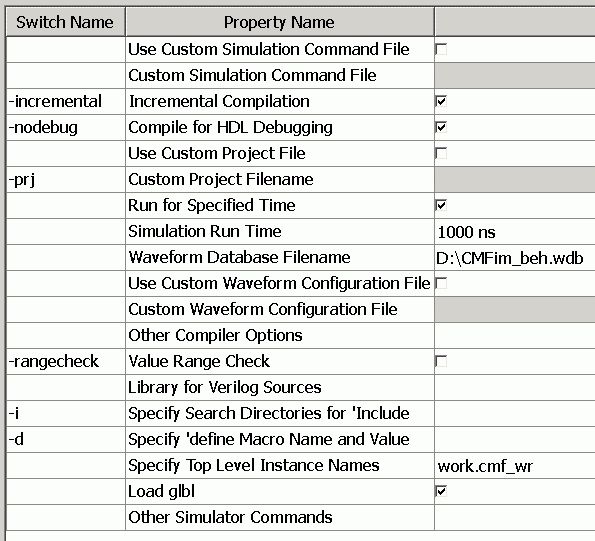The width and height of the screenshot is (595, 541).
Task: Click the Other Compiler Options value field
Action: pyautogui.click(x=515, y=335)
